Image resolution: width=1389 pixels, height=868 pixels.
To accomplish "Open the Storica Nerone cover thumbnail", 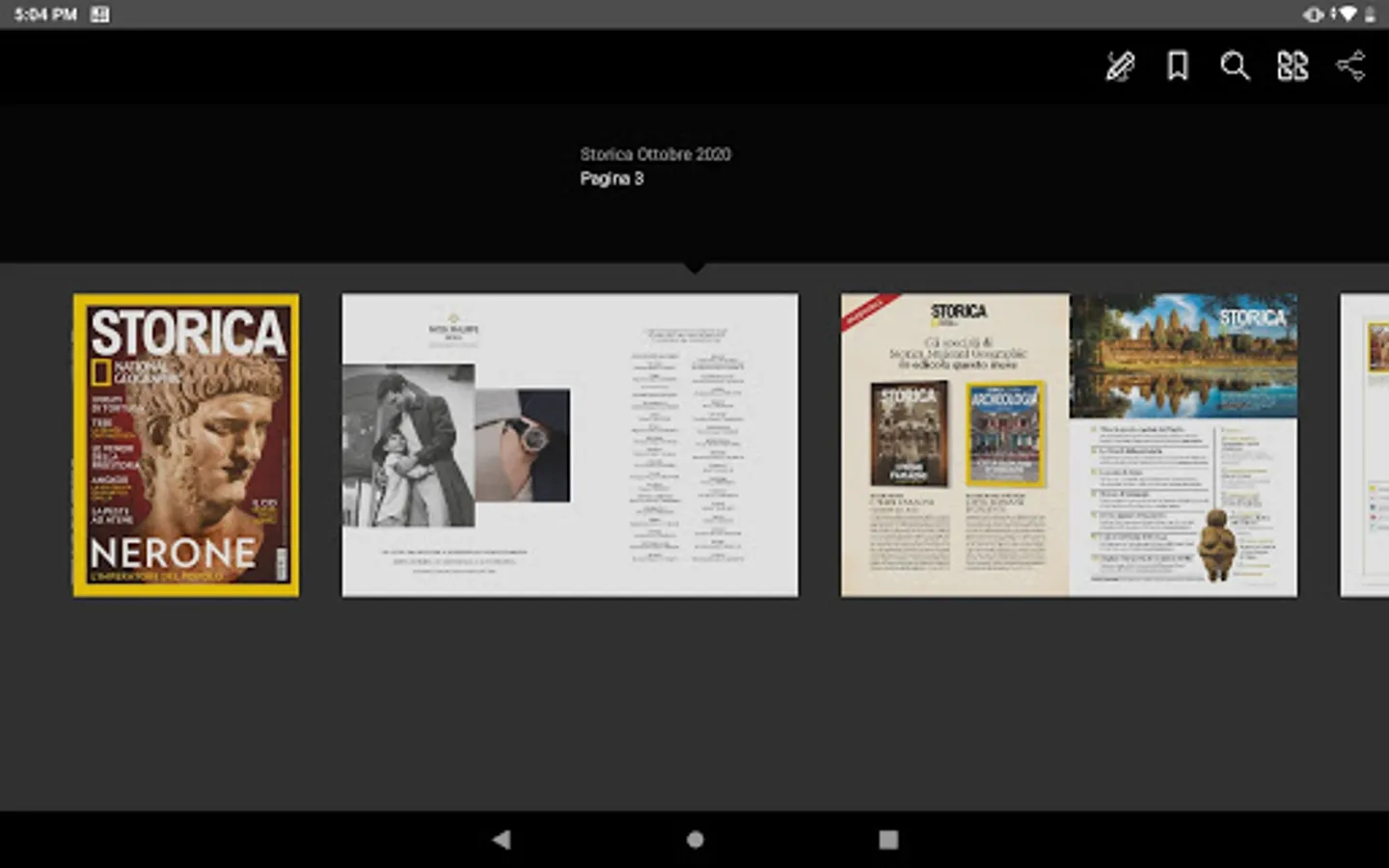I will [186, 445].
